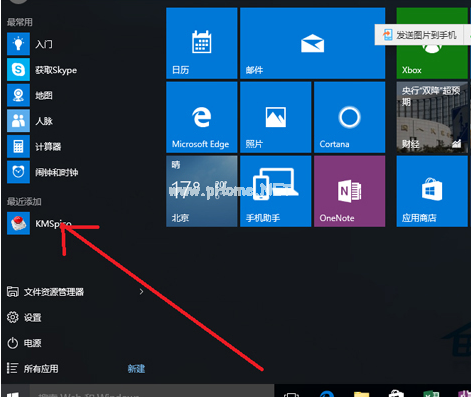
Task: Open the 人脉 (People) app
Action: (30, 121)
